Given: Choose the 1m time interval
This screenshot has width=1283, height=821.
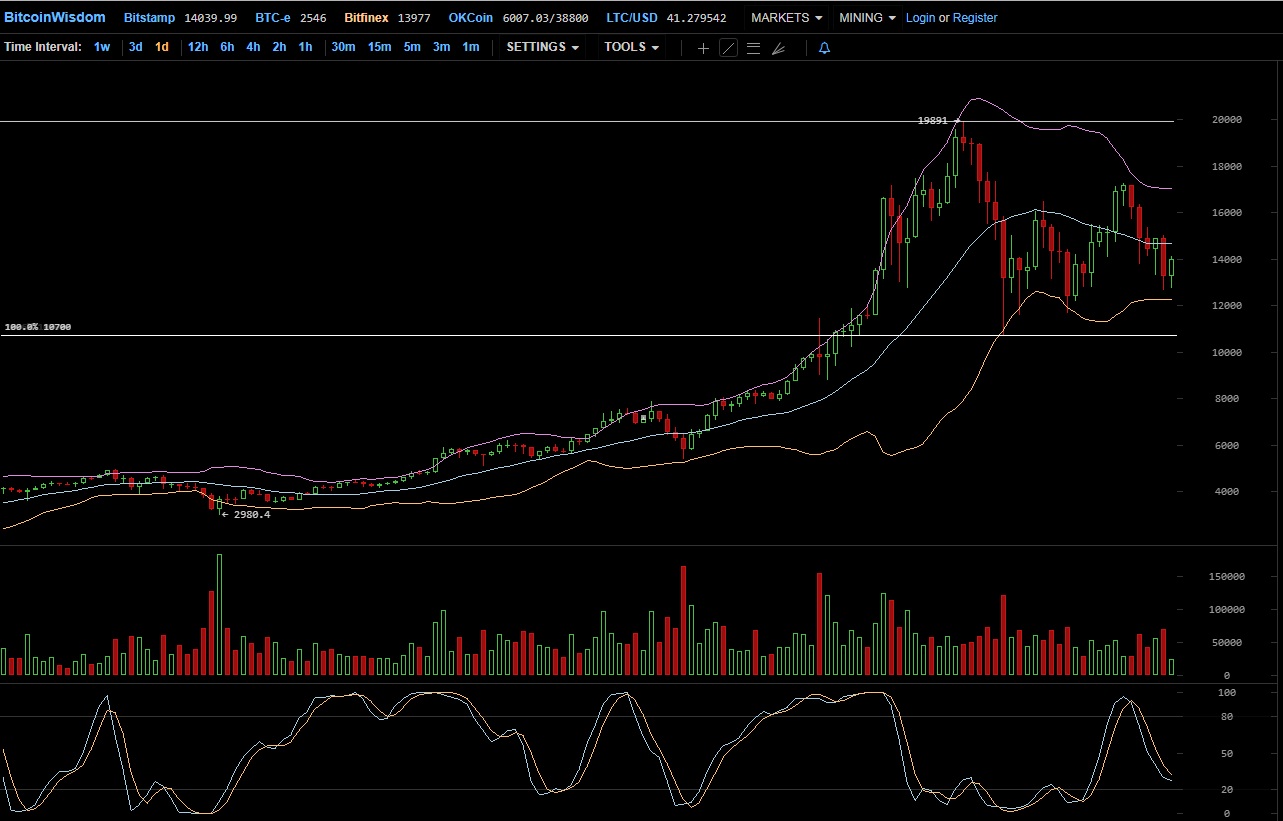Looking at the screenshot, I should tap(470, 47).
